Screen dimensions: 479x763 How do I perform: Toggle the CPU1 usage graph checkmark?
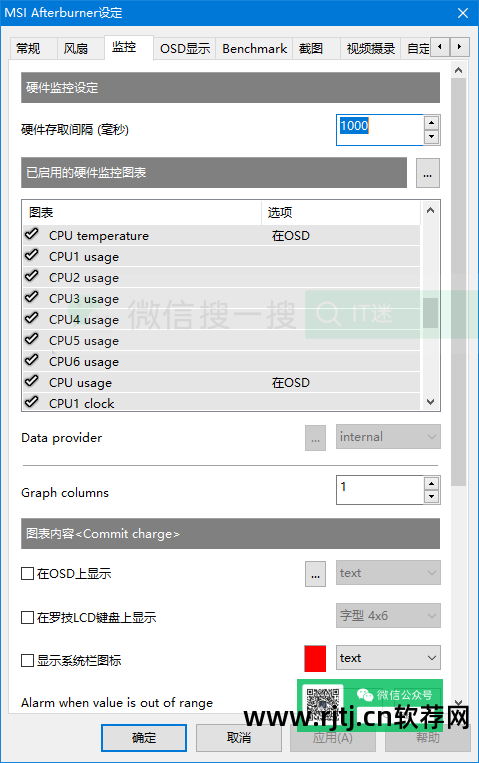click(x=32, y=255)
